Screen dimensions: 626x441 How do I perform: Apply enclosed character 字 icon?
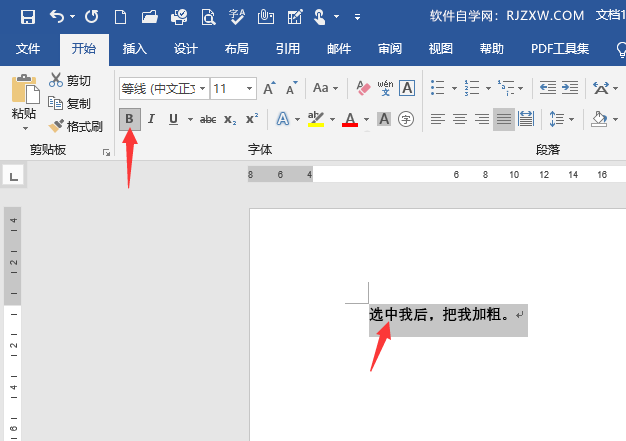pos(406,119)
